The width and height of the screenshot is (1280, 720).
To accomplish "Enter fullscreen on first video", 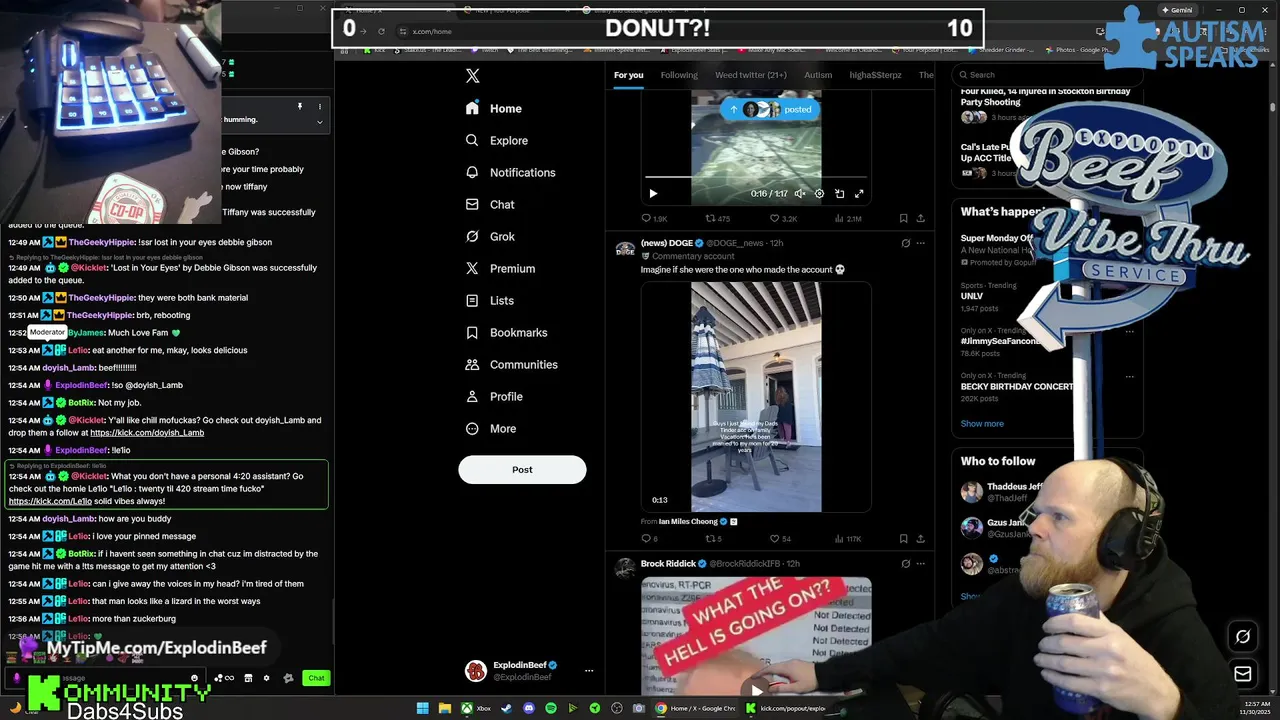I will (859, 194).
